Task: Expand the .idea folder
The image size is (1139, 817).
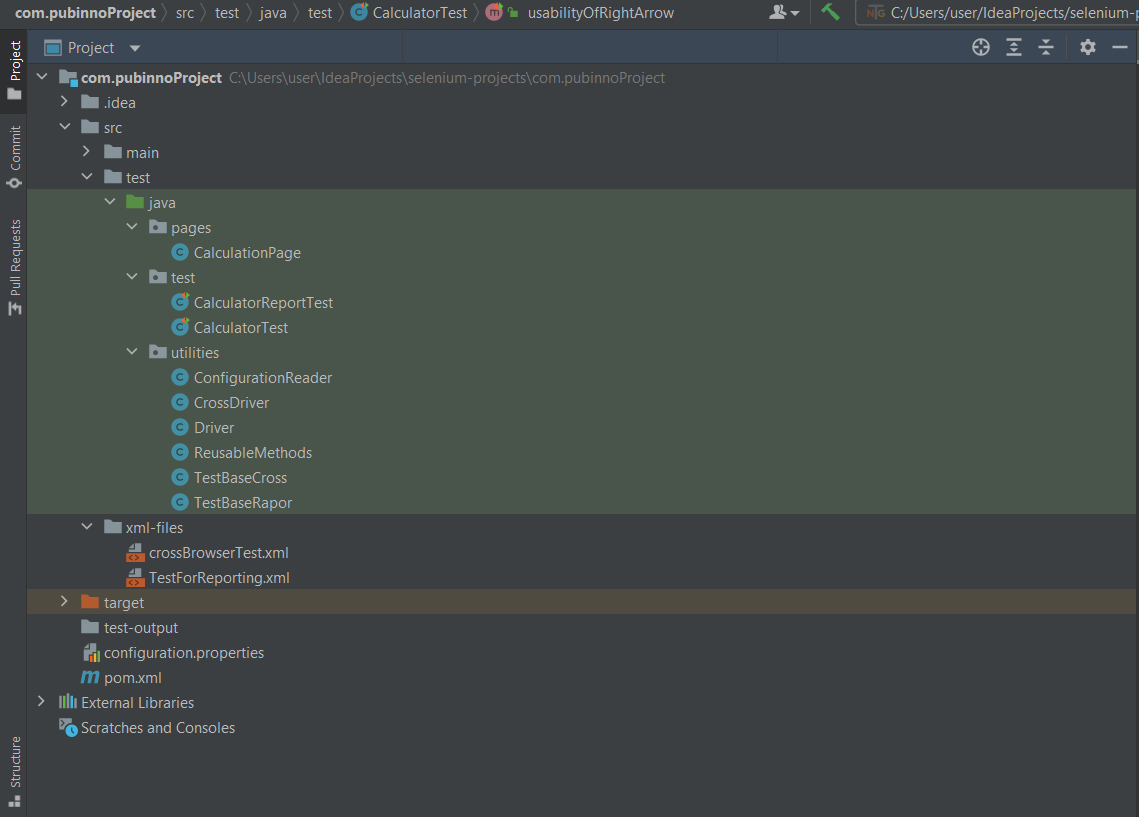Action: coord(65,102)
